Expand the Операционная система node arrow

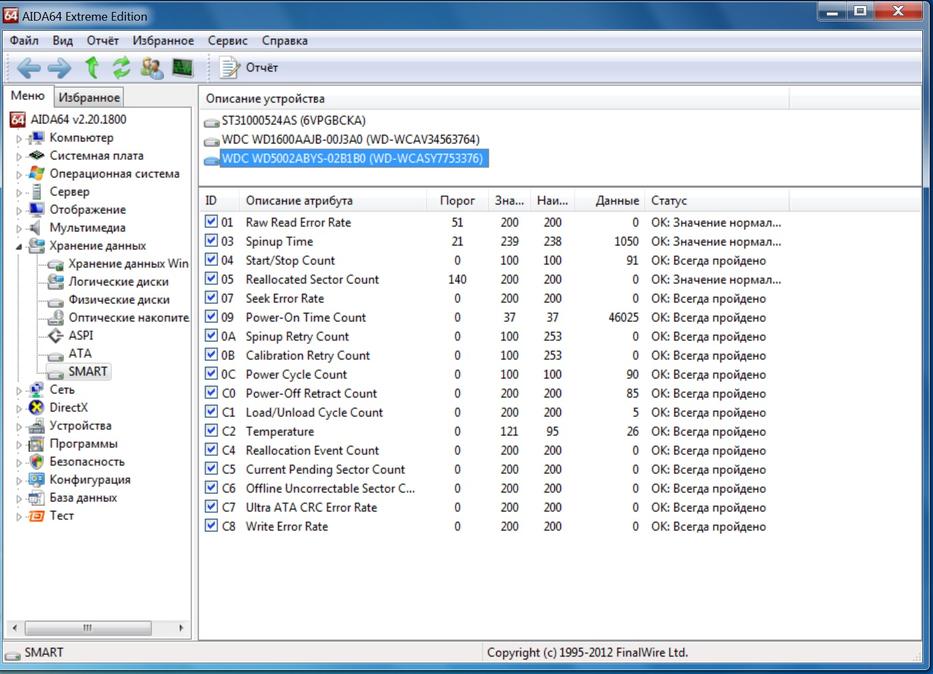click(19, 174)
